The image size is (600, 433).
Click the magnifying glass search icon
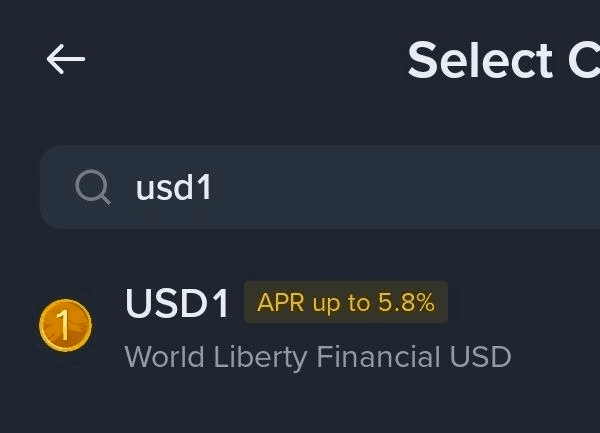click(93, 187)
